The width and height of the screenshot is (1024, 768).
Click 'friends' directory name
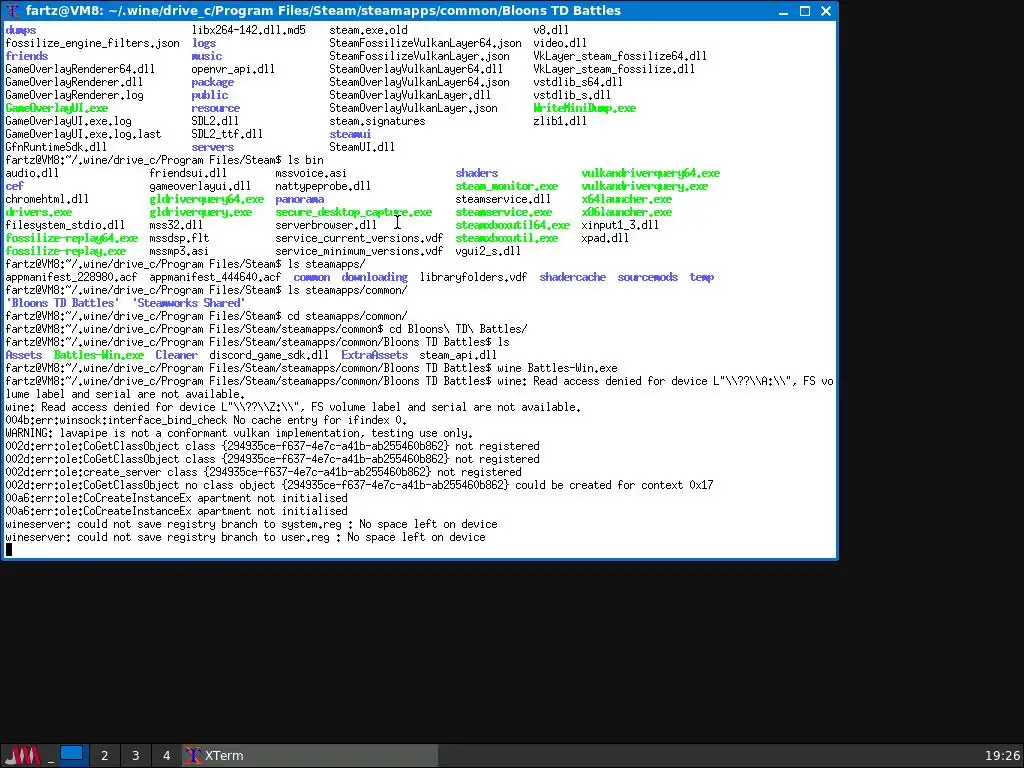coord(27,56)
